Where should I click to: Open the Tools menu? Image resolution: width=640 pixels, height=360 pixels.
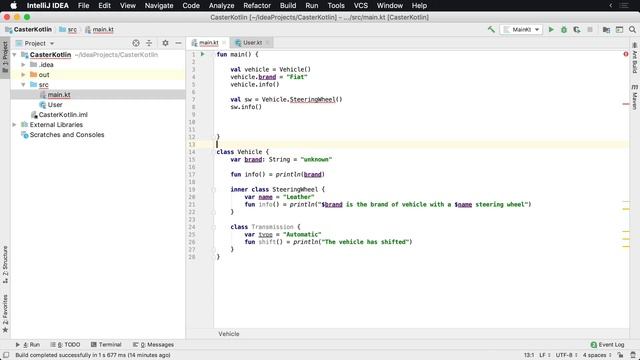tap(336, 6)
